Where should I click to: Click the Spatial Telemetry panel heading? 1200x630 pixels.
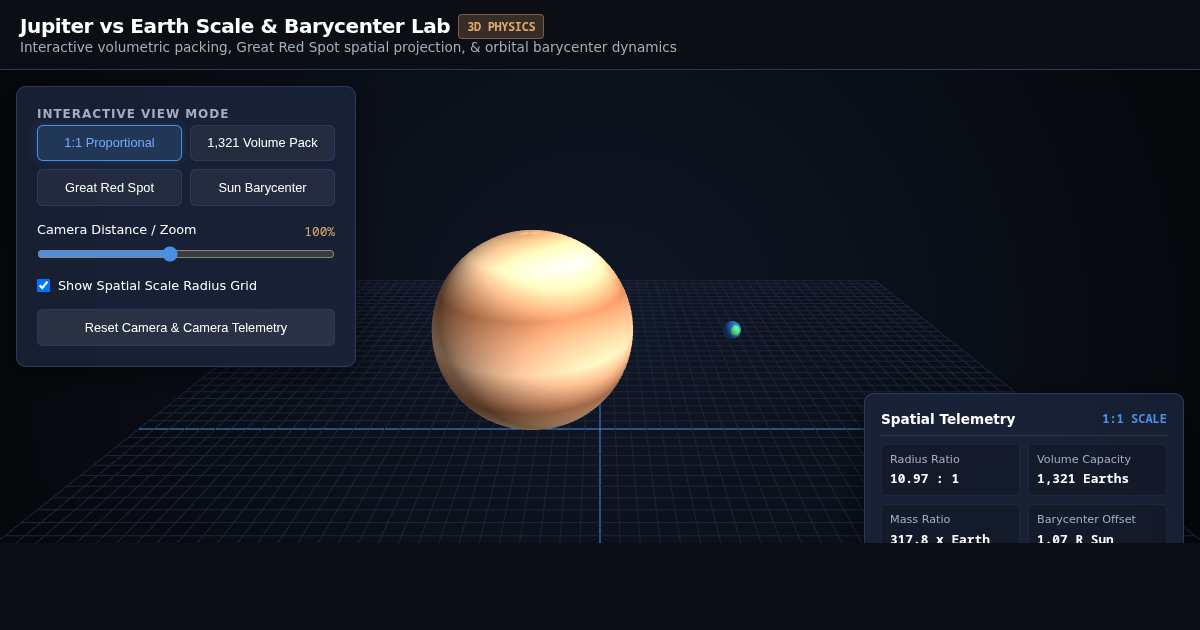pos(948,419)
